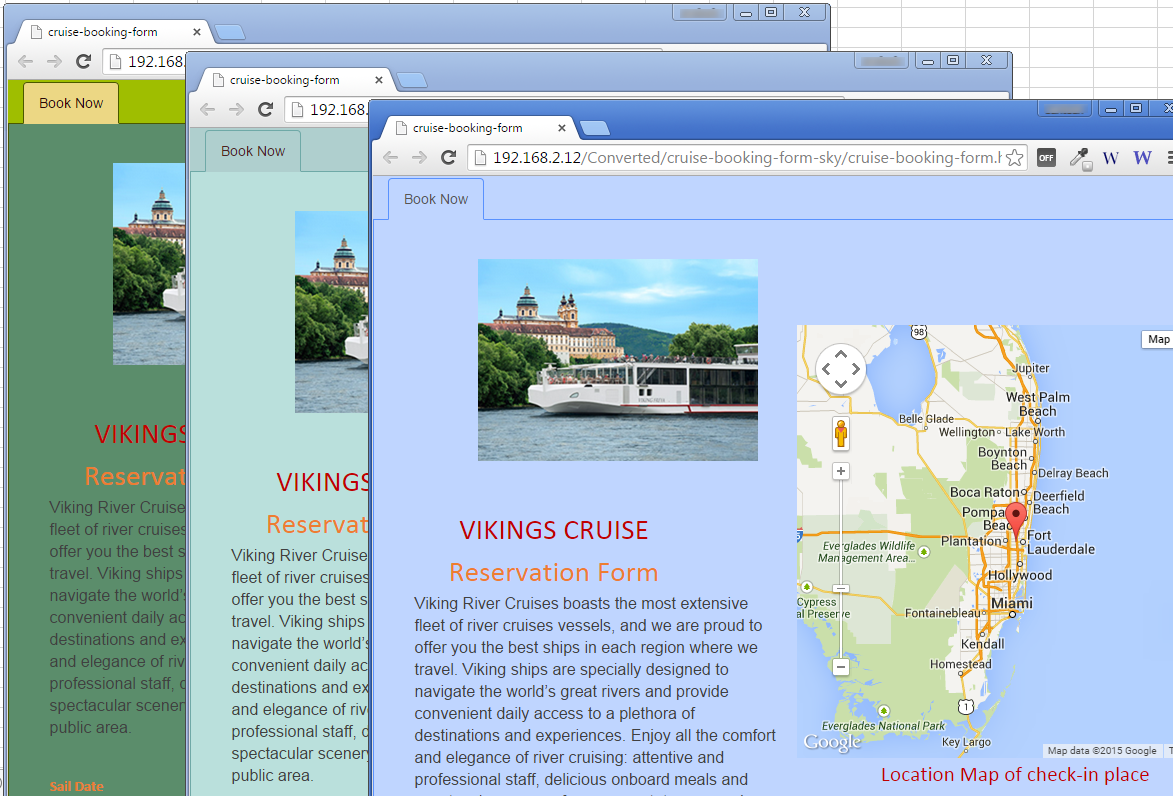Click the first W extension icon
The height and width of the screenshot is (796, 1173).
pyautogui.click(x=1111, y=158)
